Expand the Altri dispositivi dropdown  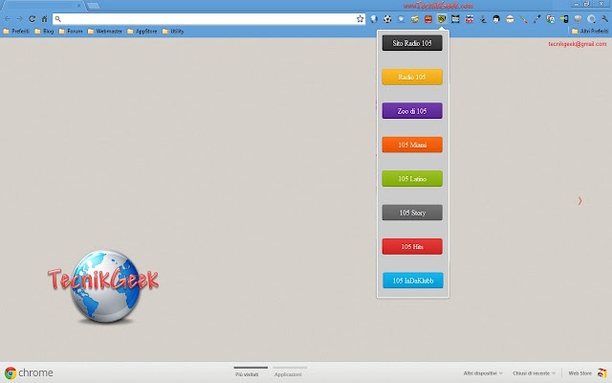click(483, 373)
